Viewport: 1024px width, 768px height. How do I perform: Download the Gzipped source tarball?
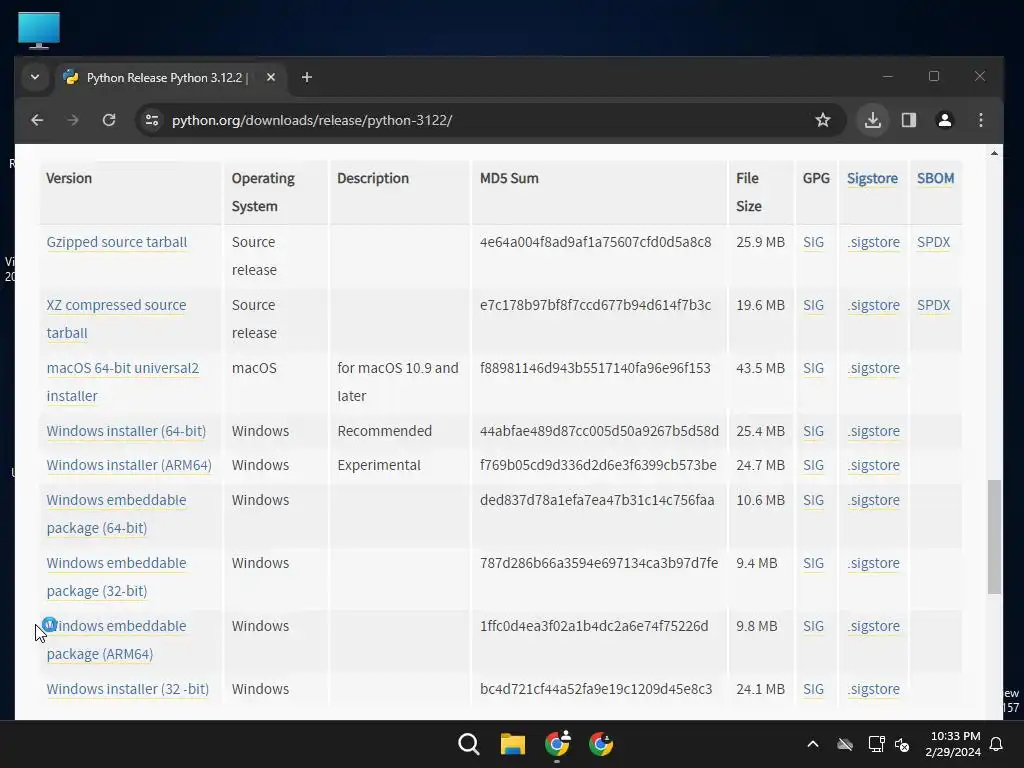[x=117, y=242]
